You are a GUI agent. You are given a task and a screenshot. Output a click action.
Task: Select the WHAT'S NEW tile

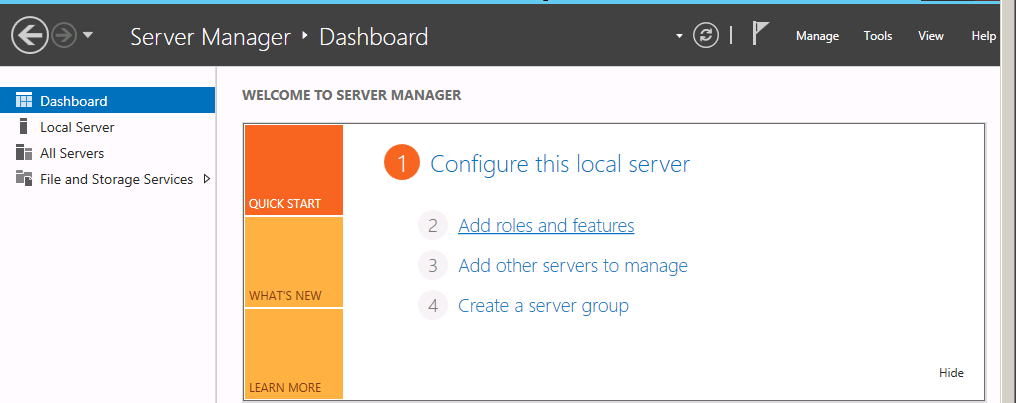pos(293,262)
